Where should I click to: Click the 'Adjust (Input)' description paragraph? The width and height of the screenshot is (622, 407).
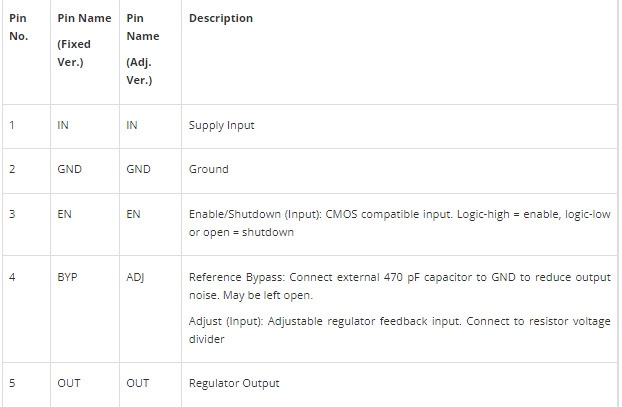point(399,329)
